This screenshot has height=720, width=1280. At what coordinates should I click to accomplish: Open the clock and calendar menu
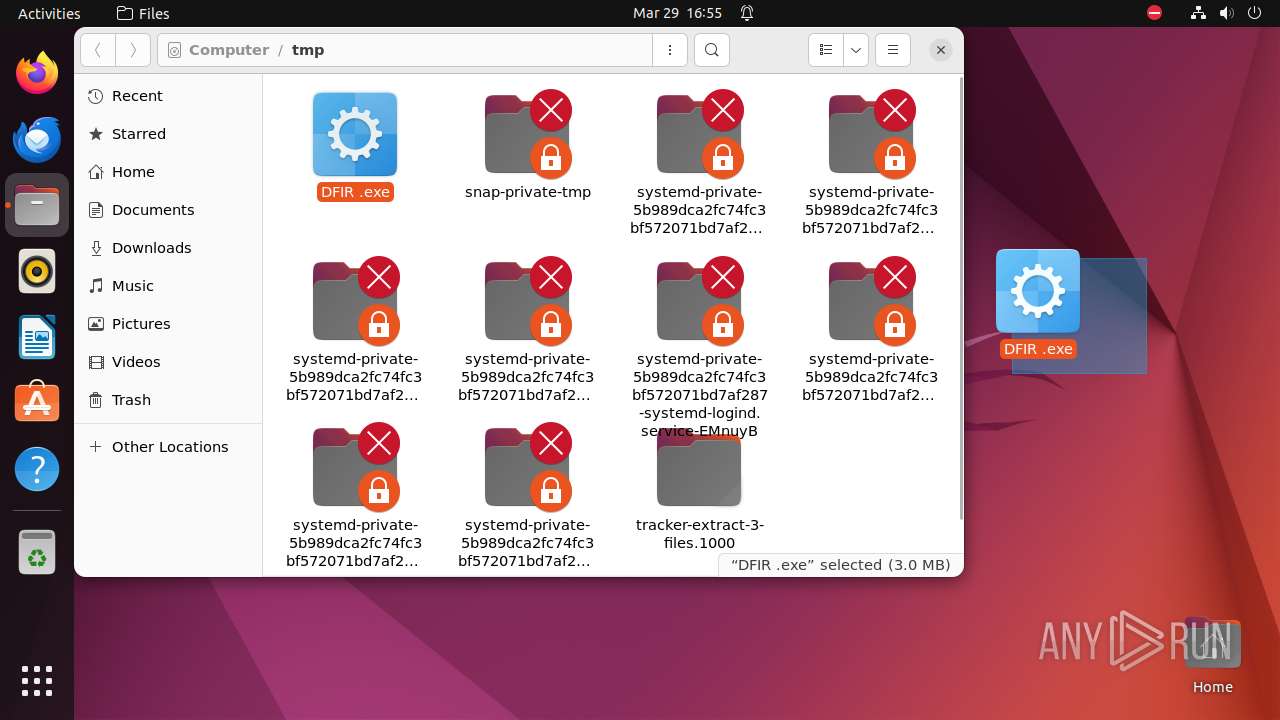coord(677,13)
